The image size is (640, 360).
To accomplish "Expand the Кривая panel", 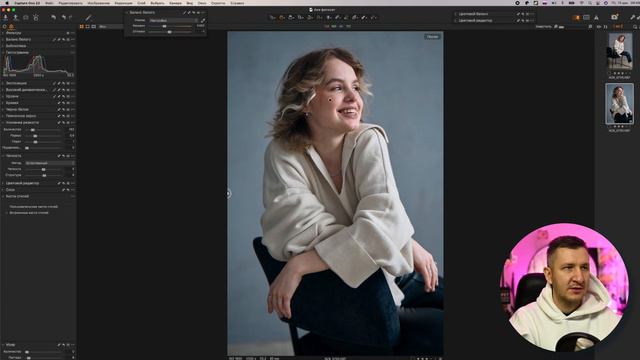I will pos(3,103).
